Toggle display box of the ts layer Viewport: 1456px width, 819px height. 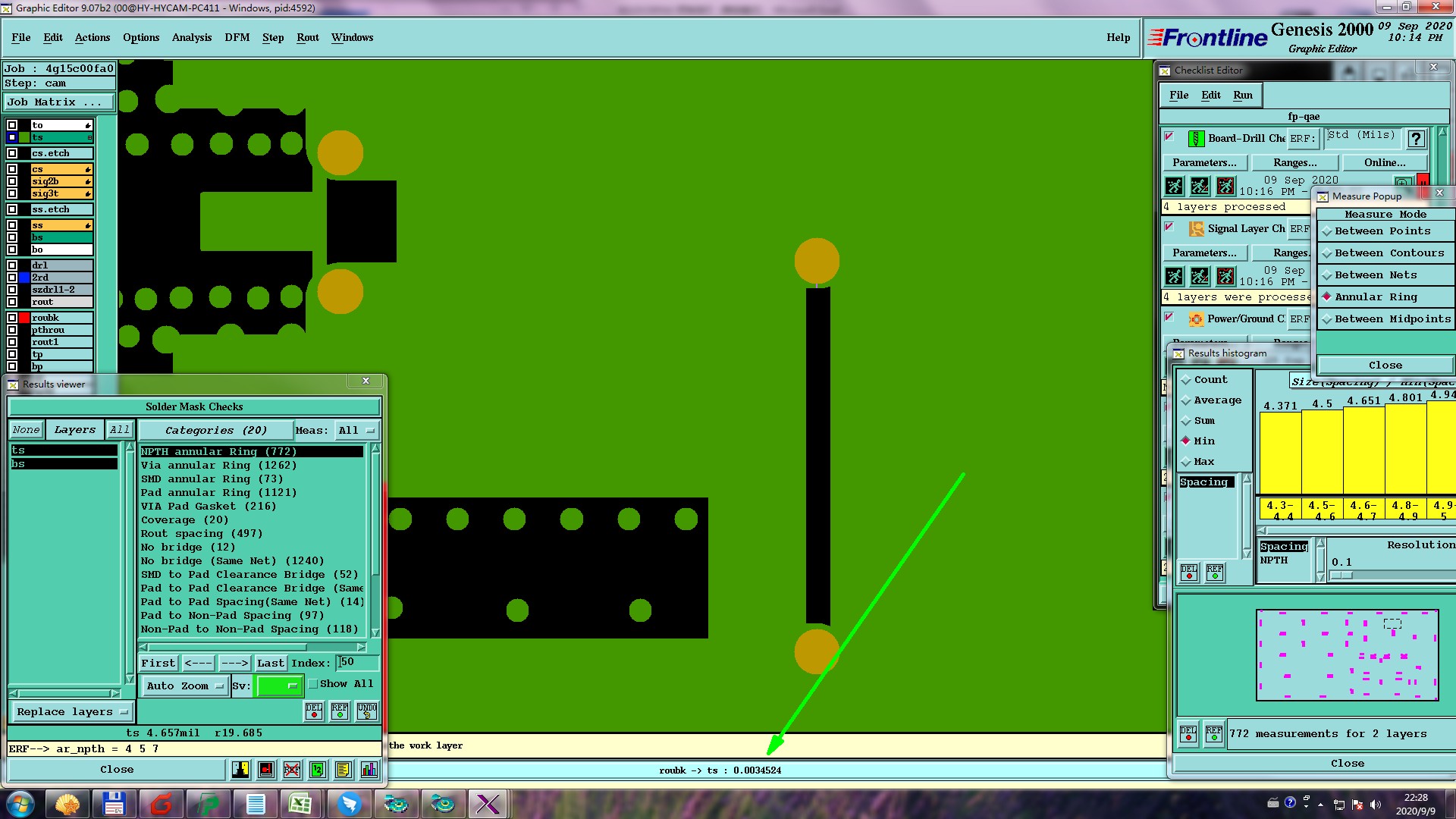click(11, 137)
